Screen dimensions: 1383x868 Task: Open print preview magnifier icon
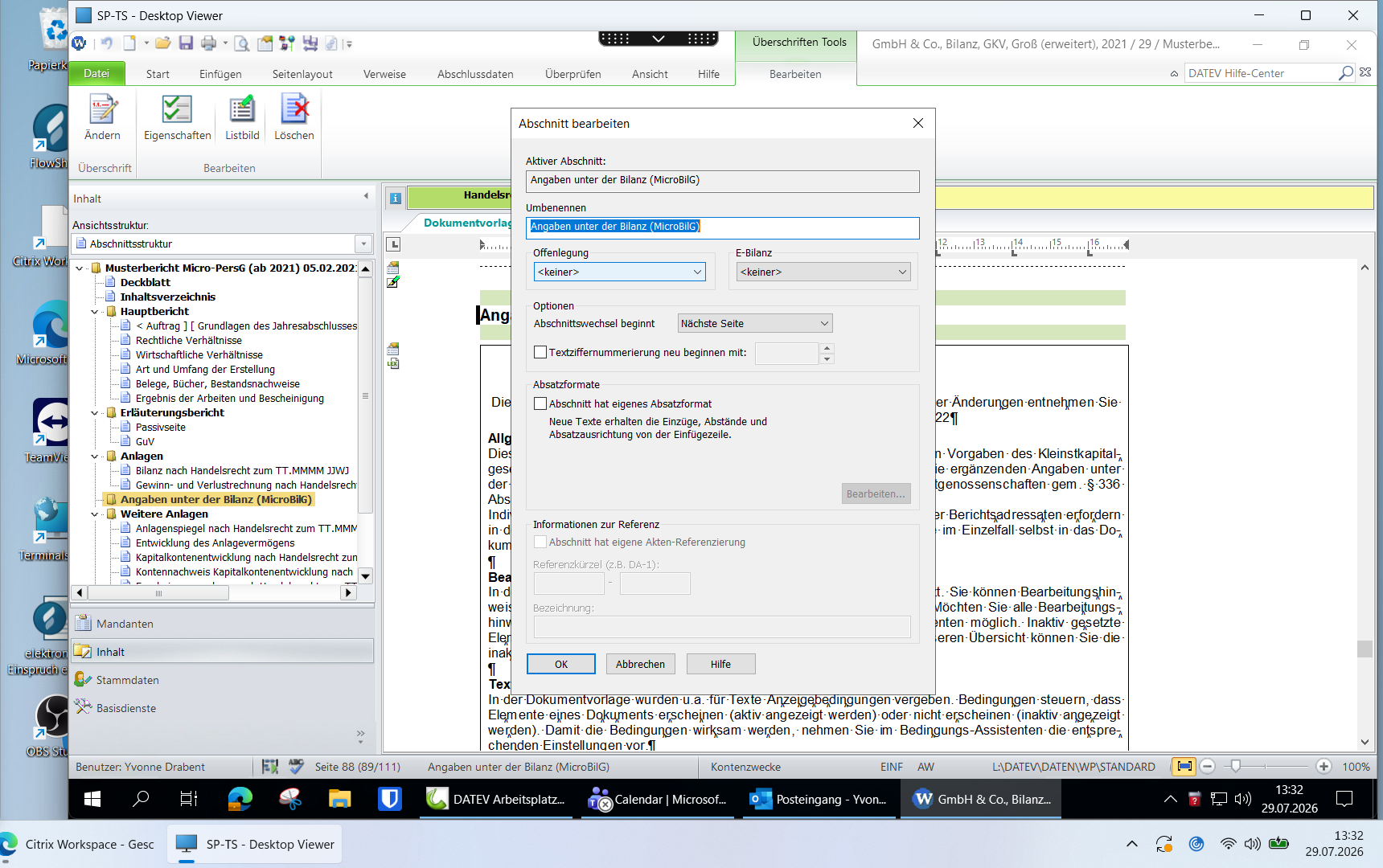pos(241,43)
